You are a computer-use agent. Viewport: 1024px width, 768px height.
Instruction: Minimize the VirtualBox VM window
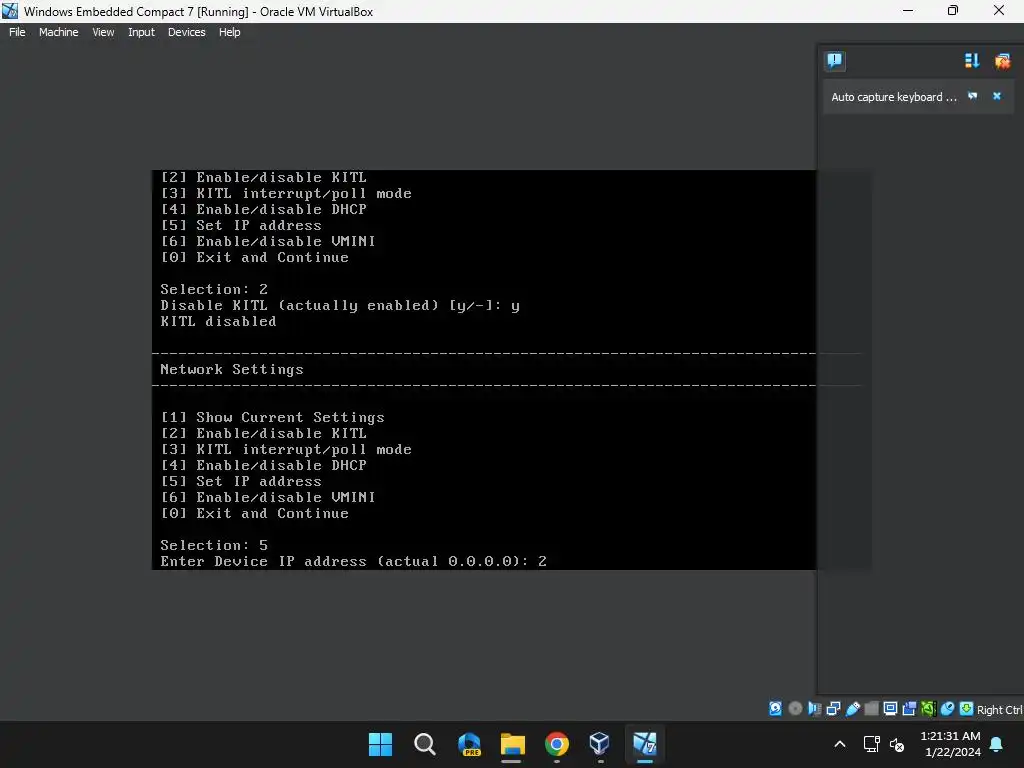click(908, 10)
